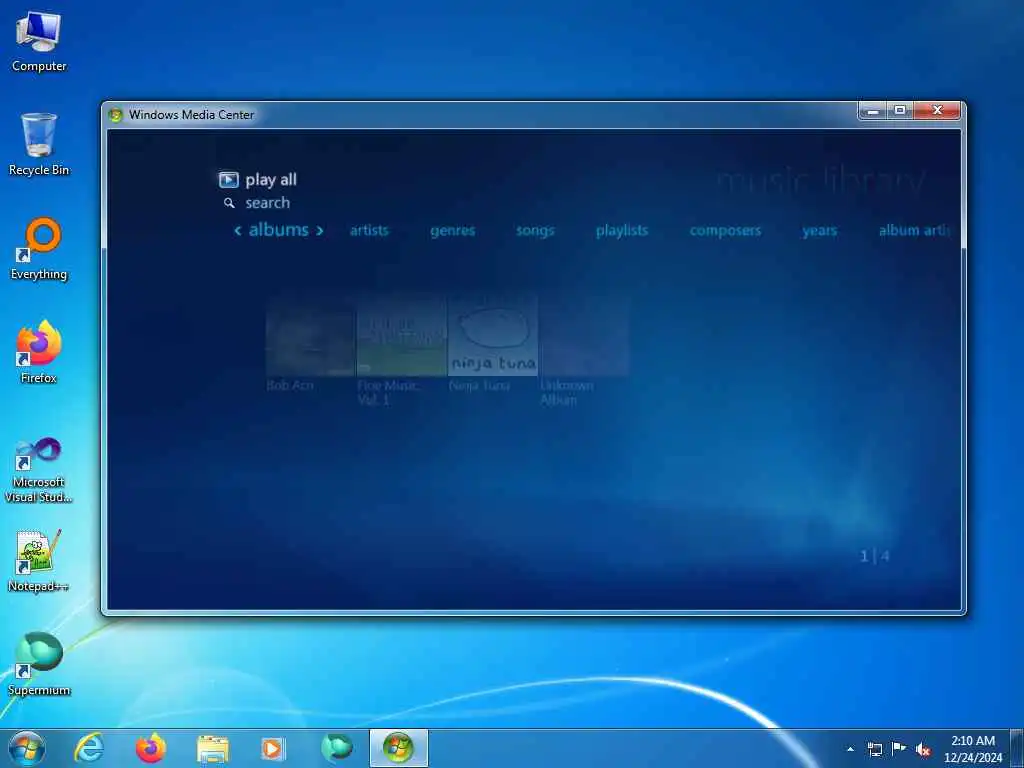Select the Firefox desktop shortcut
1024x768 pixels.
pos(39,353)
